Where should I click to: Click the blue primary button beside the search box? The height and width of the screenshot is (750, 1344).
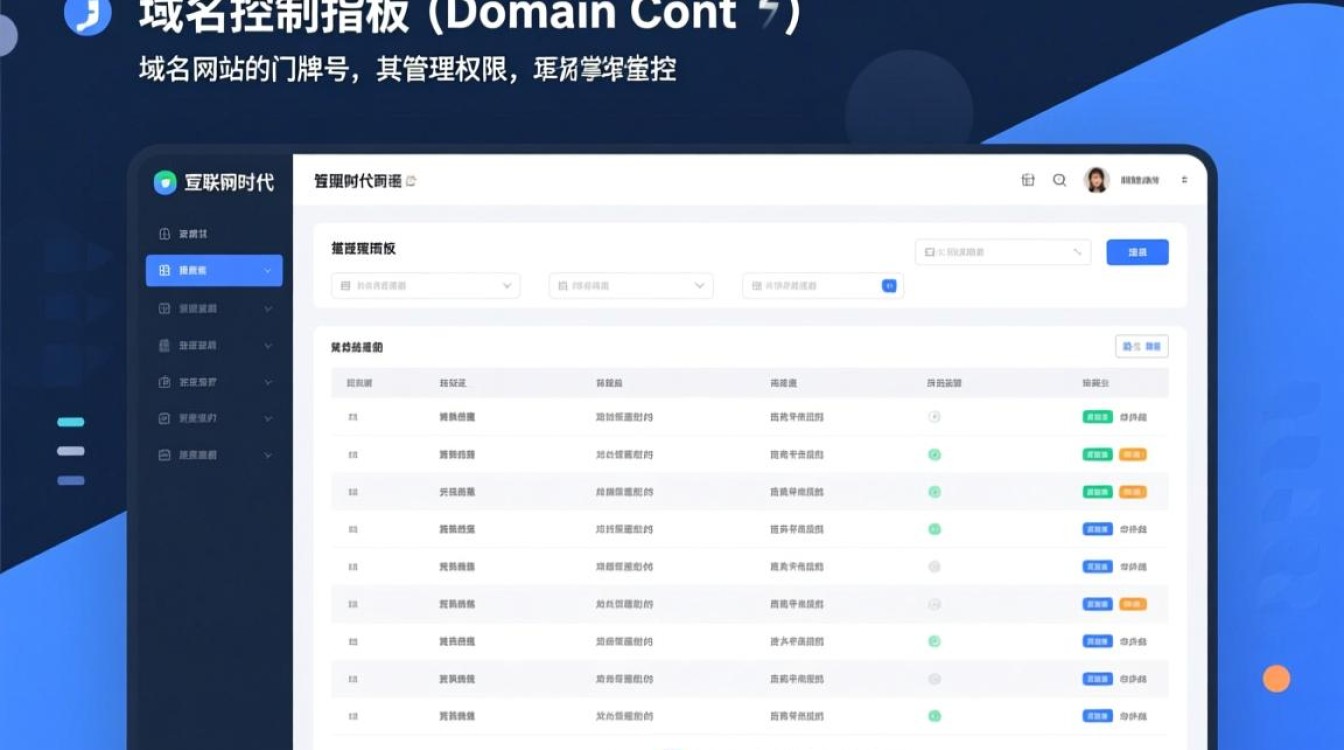click(1137, 252)
